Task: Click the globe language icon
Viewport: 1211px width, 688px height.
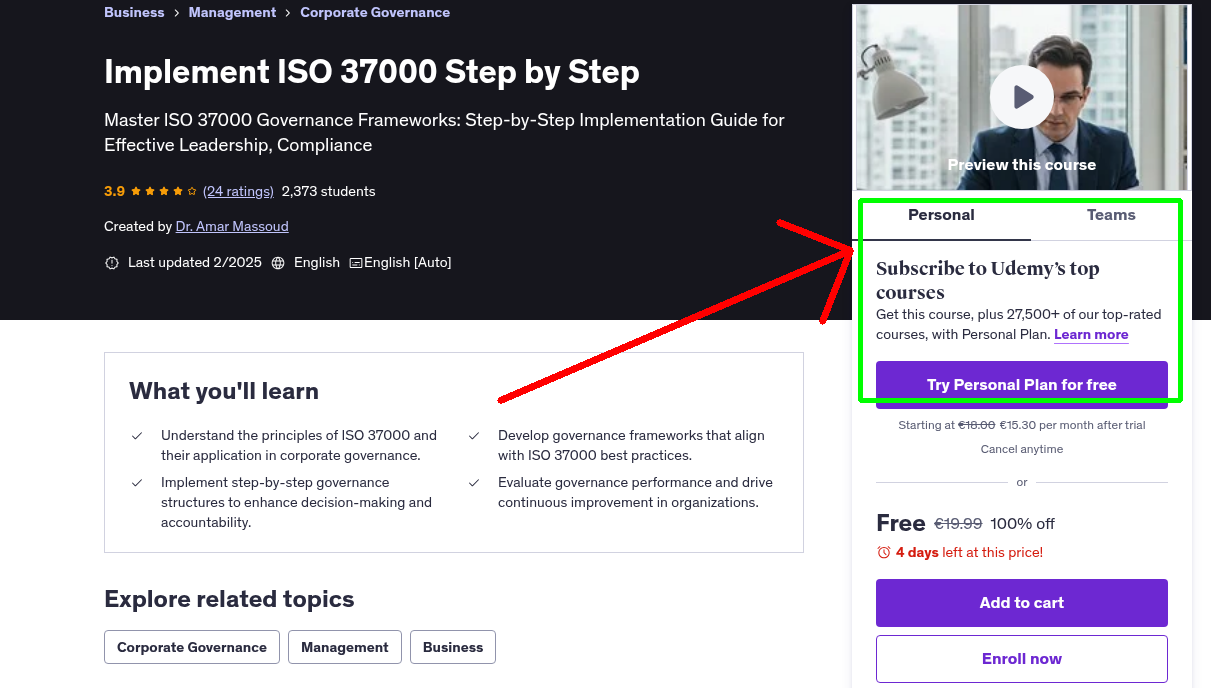Action: click(x=276, y=263)
